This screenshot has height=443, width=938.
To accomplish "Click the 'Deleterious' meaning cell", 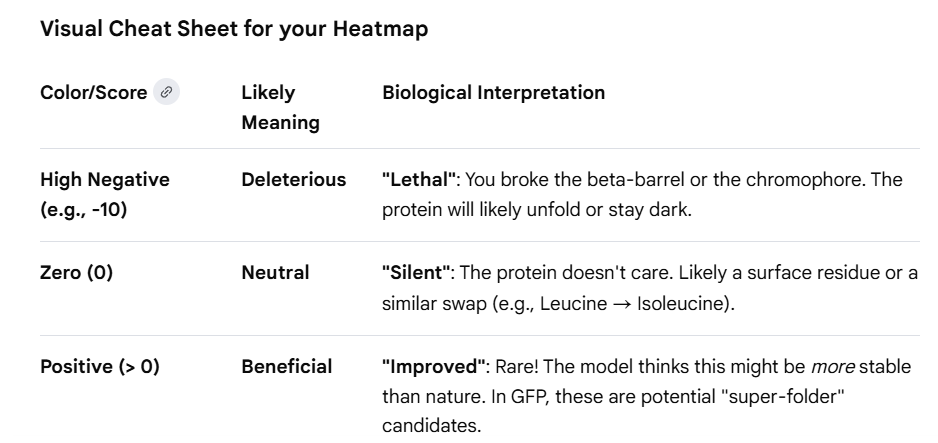I will pyautogui.click(x=294, y=179).
